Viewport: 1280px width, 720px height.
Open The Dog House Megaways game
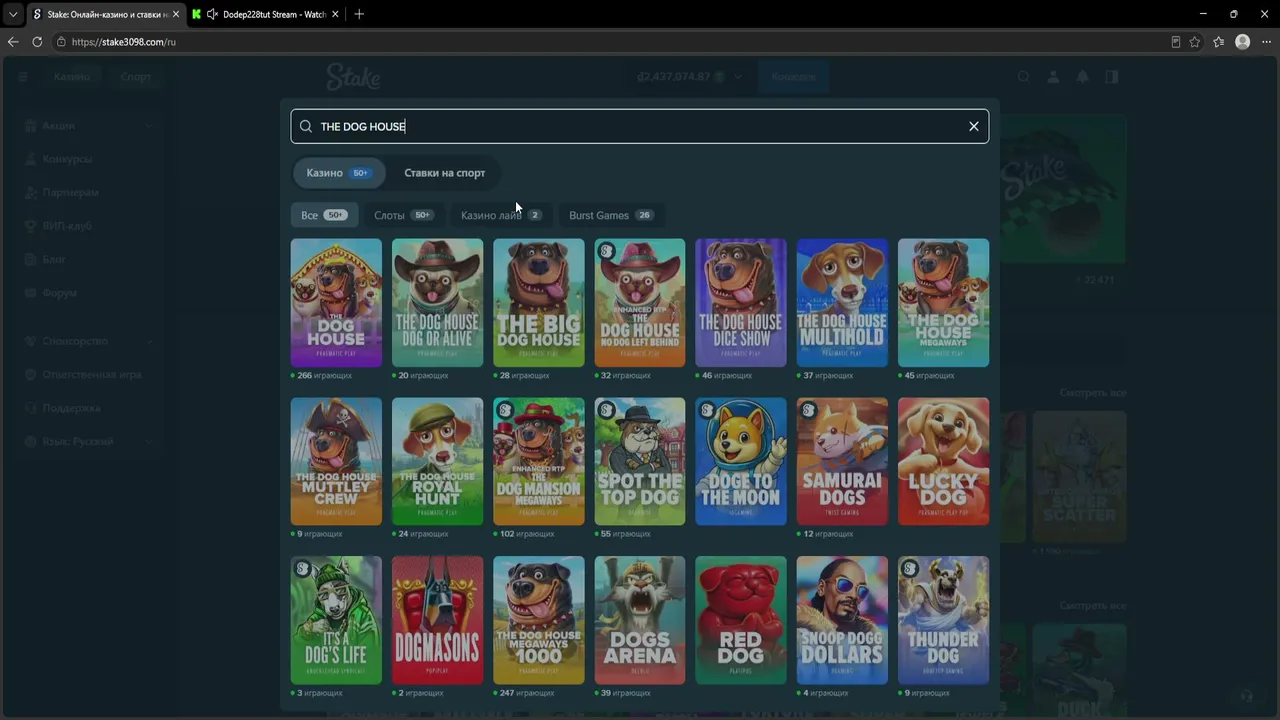click(x=943, y=303)
